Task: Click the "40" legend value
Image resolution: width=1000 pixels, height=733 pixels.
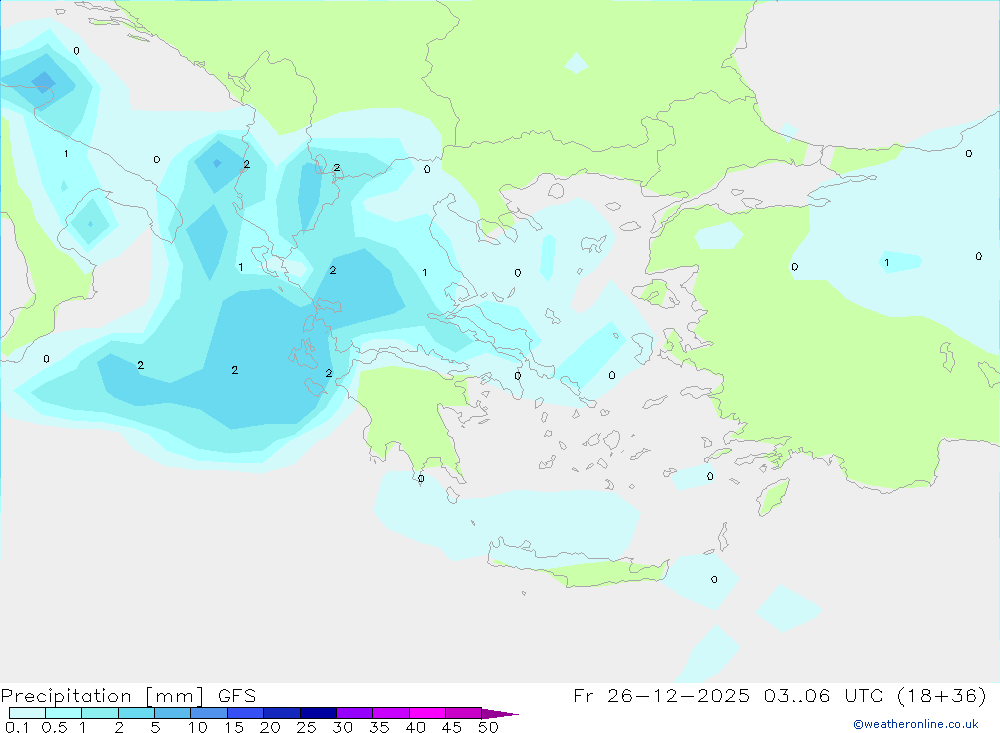Action: 416,727
